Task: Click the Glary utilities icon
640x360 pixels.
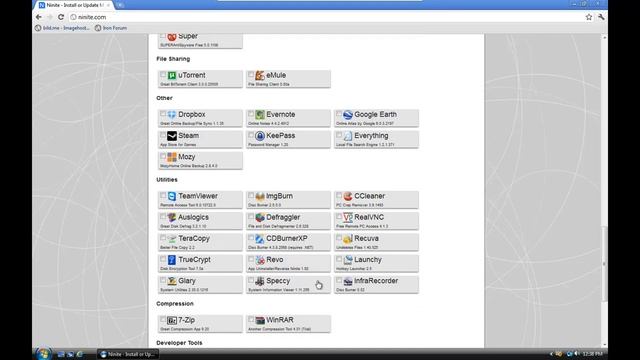Action: point(172,281)
